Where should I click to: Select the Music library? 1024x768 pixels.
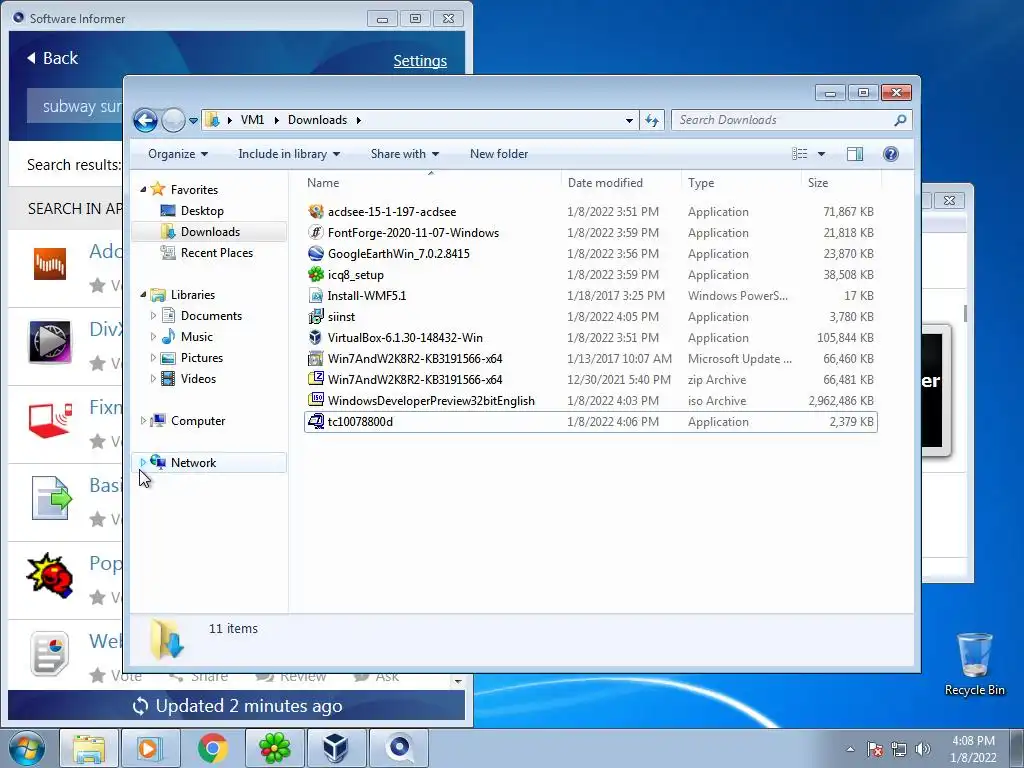pos(196,337)
